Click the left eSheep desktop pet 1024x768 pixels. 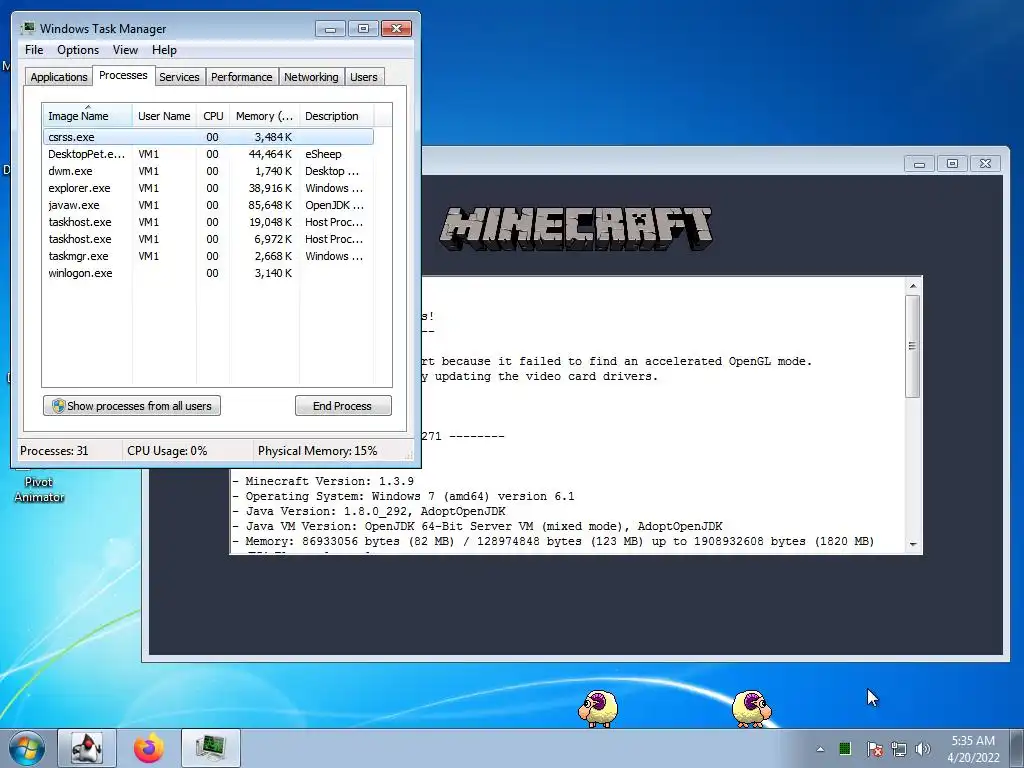598,708
